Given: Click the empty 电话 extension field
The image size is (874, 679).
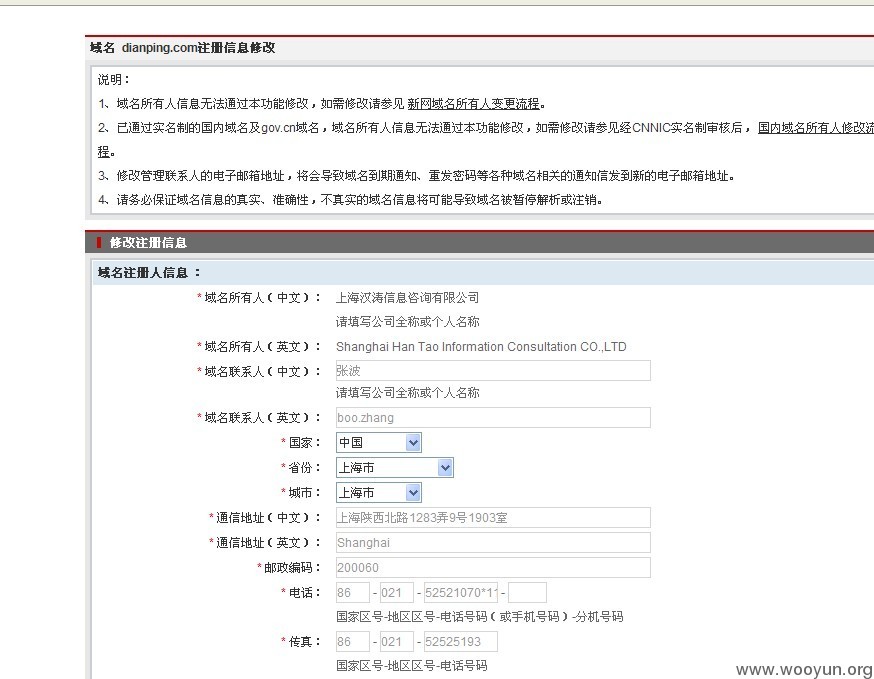Looking at the screenshot, I should [x=527, y=593].
